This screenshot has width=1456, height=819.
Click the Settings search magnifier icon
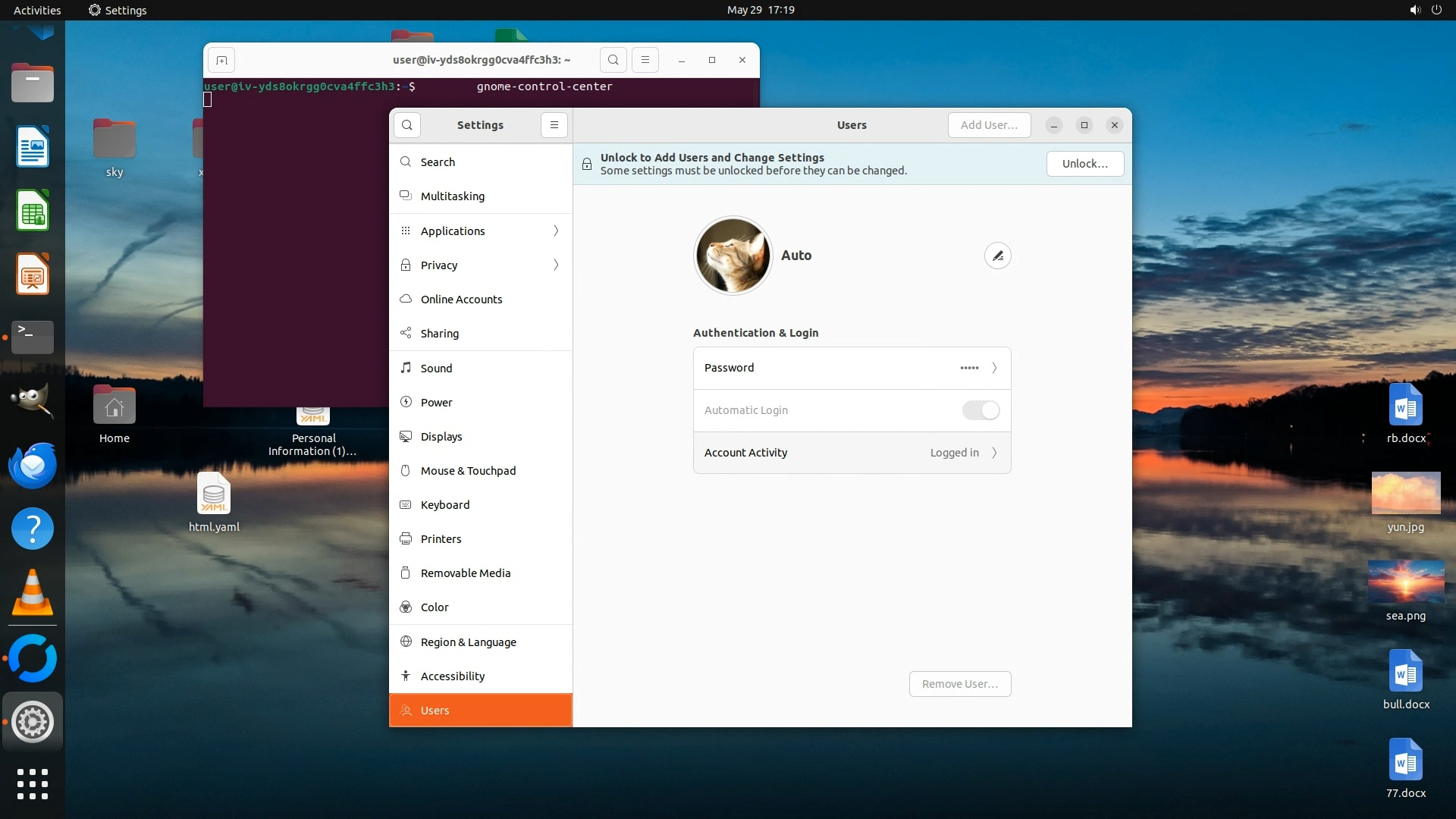pos(407,125)
